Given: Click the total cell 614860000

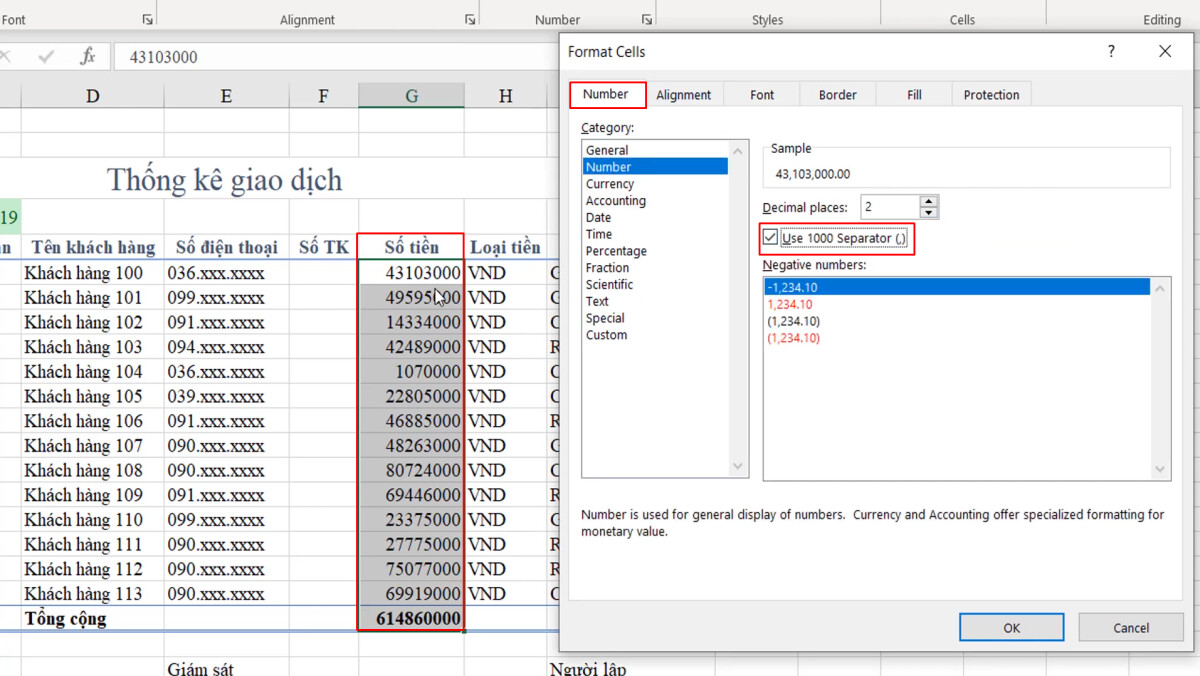Looking at the screenshot, I should pyautogui.click(x=411, y=618).
